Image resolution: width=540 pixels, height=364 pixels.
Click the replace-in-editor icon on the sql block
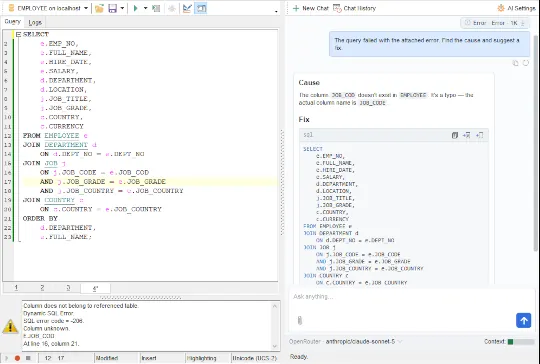(x=467, y=135)
